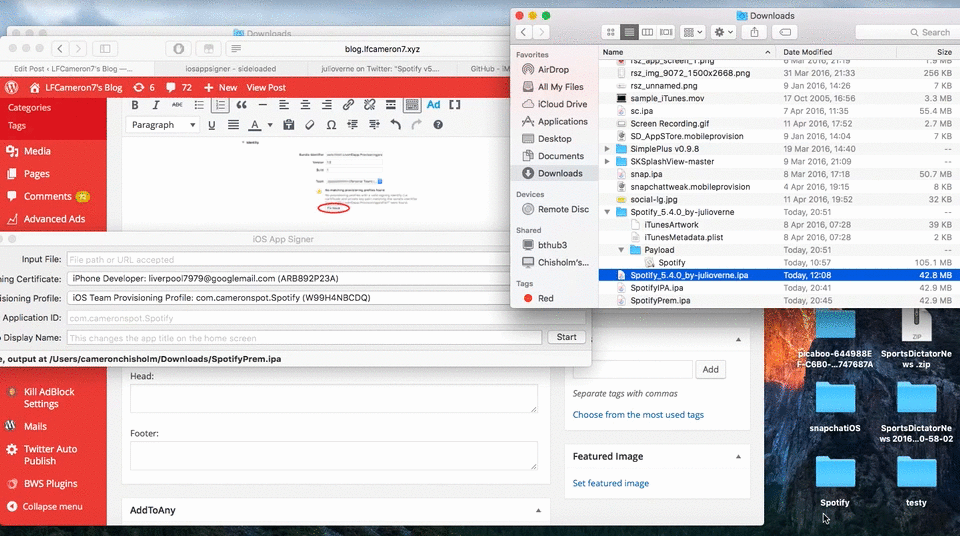This screenshot has width=960, height=536.
Task: Toggle bold formatting in the editor
Action: click(135, 105)
